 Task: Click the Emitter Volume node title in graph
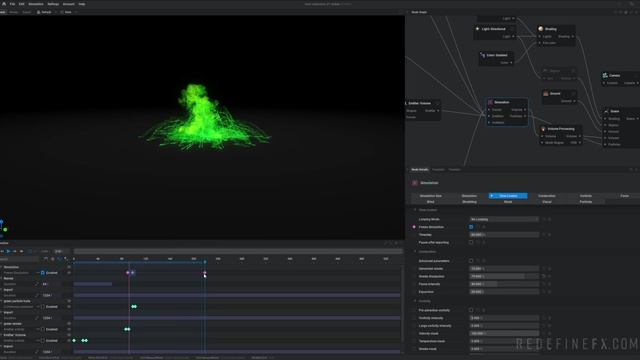click(x=420, y=103)
